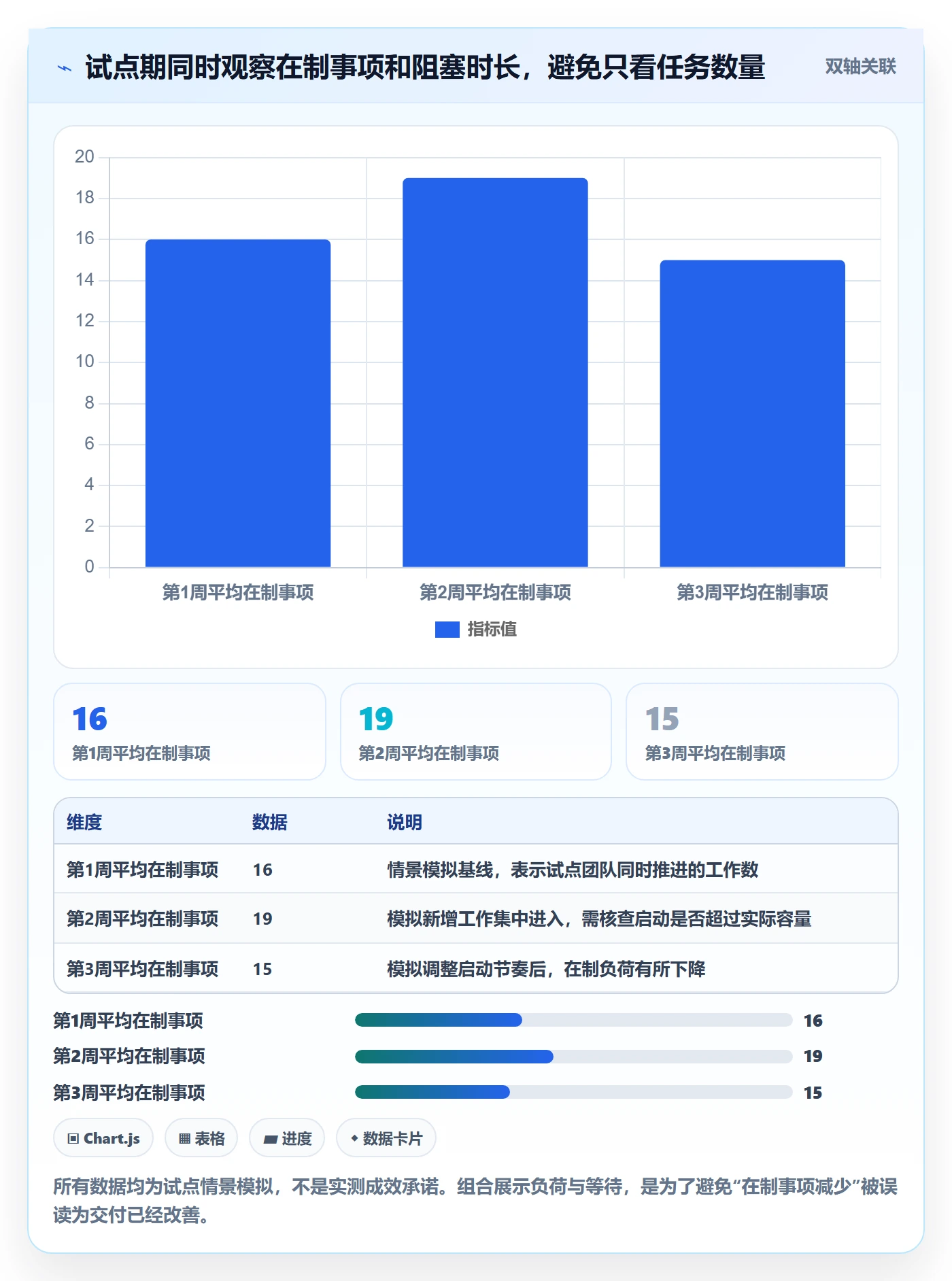Select the card showing value 15
952x1281 pixels.
[762, 732]
